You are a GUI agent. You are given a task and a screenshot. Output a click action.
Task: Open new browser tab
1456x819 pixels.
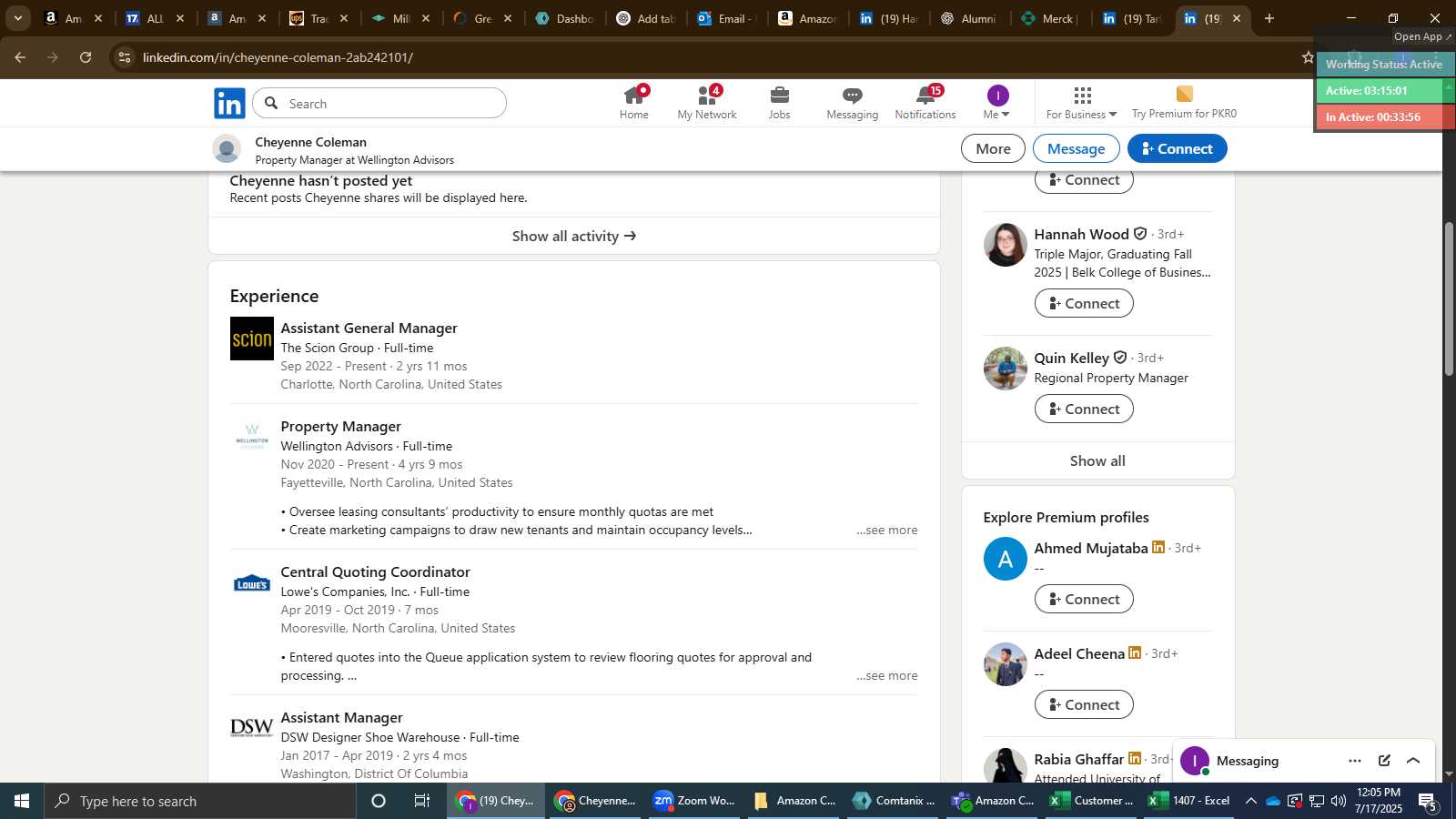pos(1269,18)
